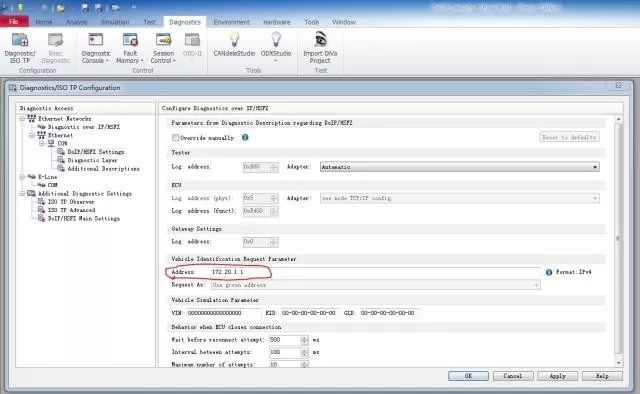Click the Cancel button
The width and height of the screenshot is (640, 394).
click(513, 376)
